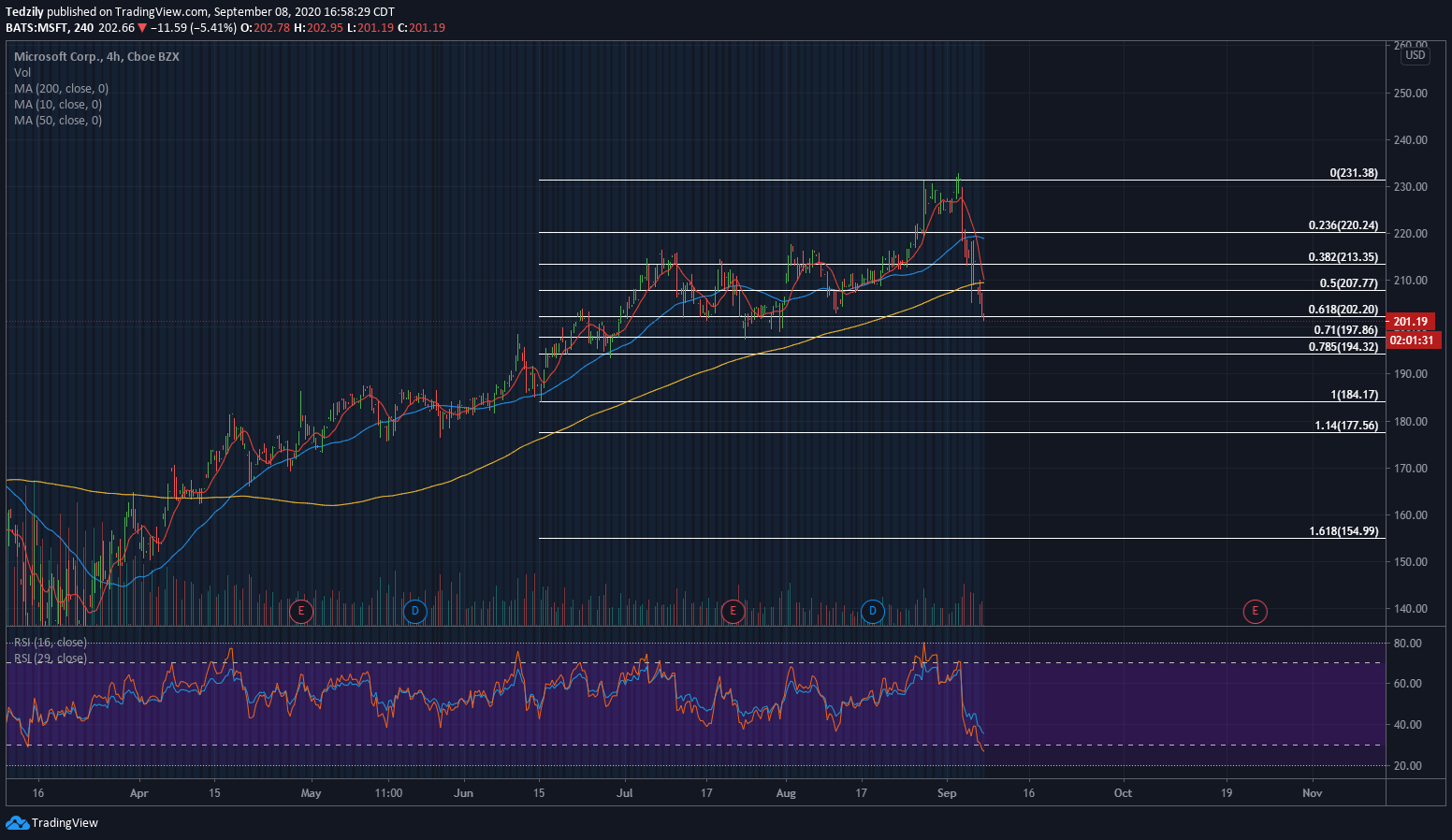Click the red 201.19 current price tag
This screenshot has width=1452, height=840.
pyautogui.click(x=1411, y=322)
